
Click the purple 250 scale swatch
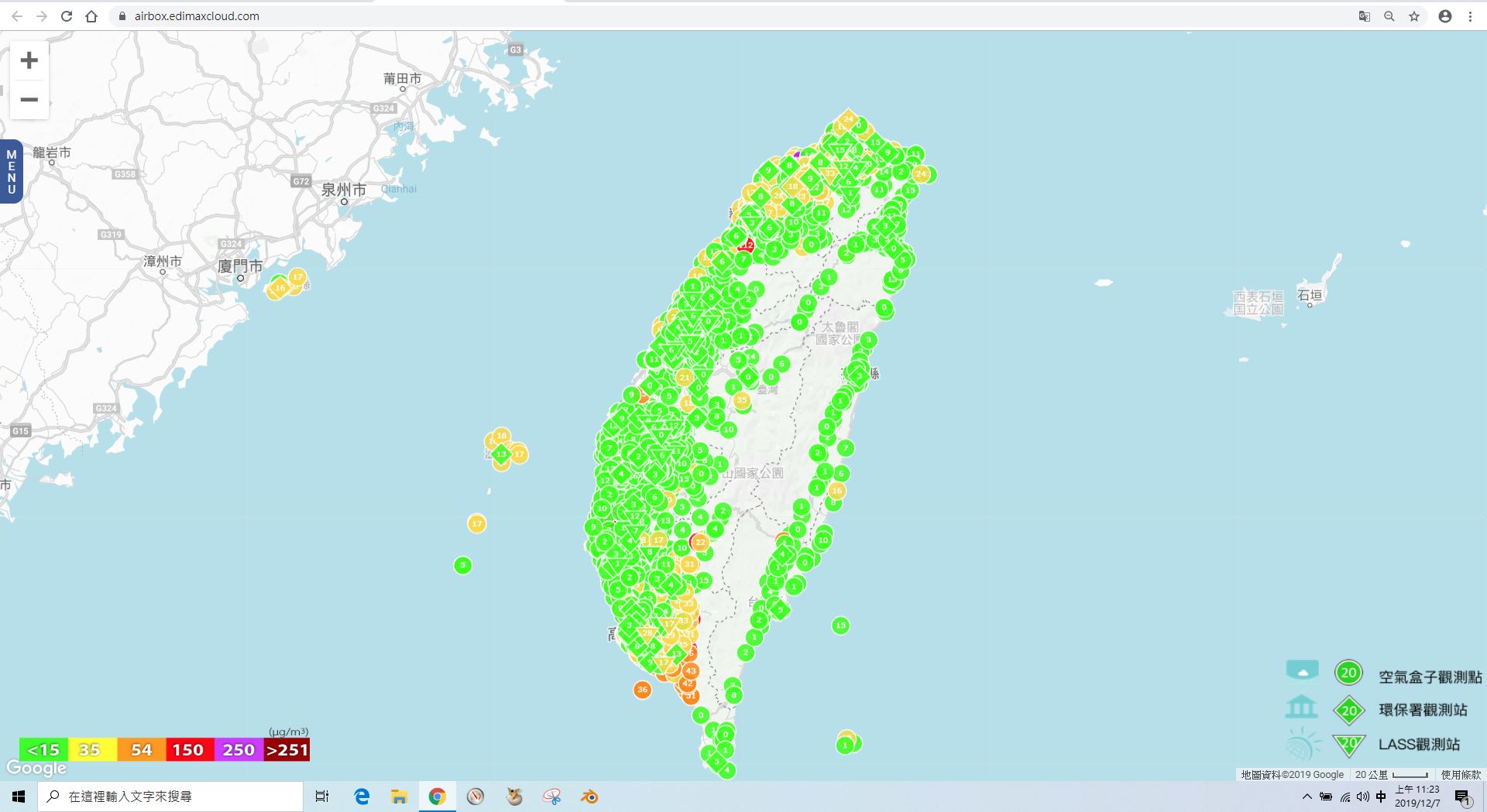239,750
